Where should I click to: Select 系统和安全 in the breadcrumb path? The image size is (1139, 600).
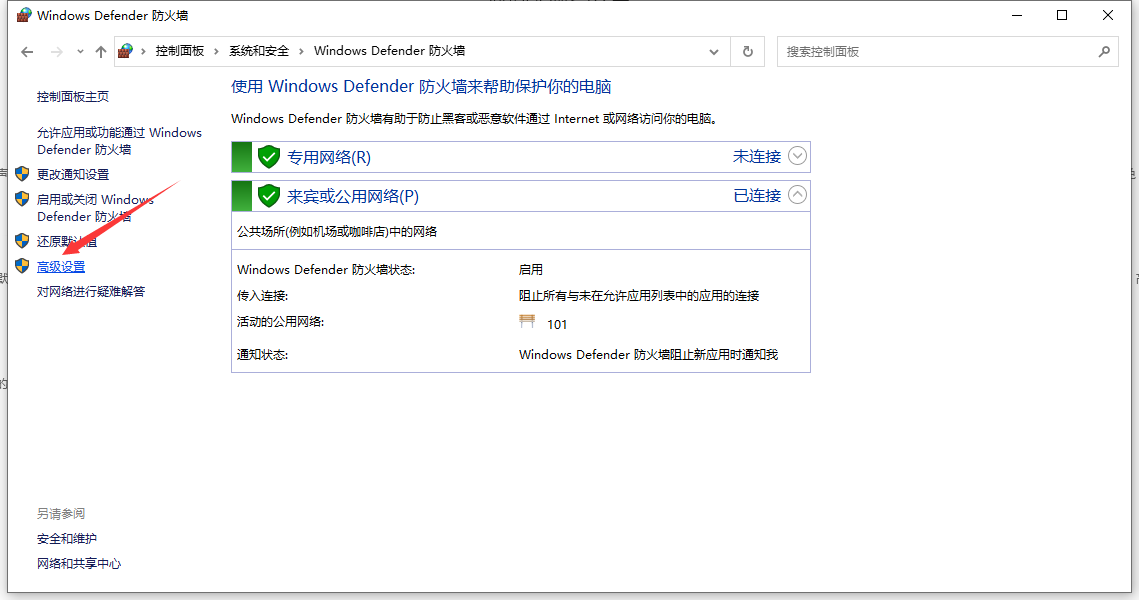(258, 51)
